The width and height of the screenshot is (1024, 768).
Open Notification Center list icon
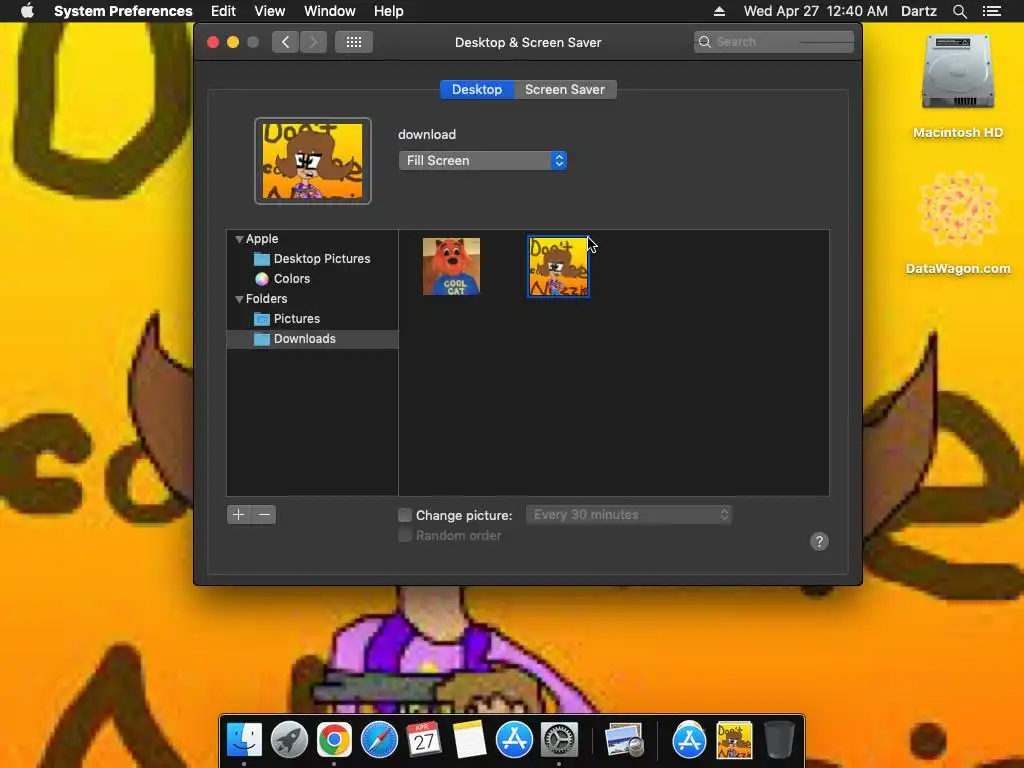[x=992, y=11]
